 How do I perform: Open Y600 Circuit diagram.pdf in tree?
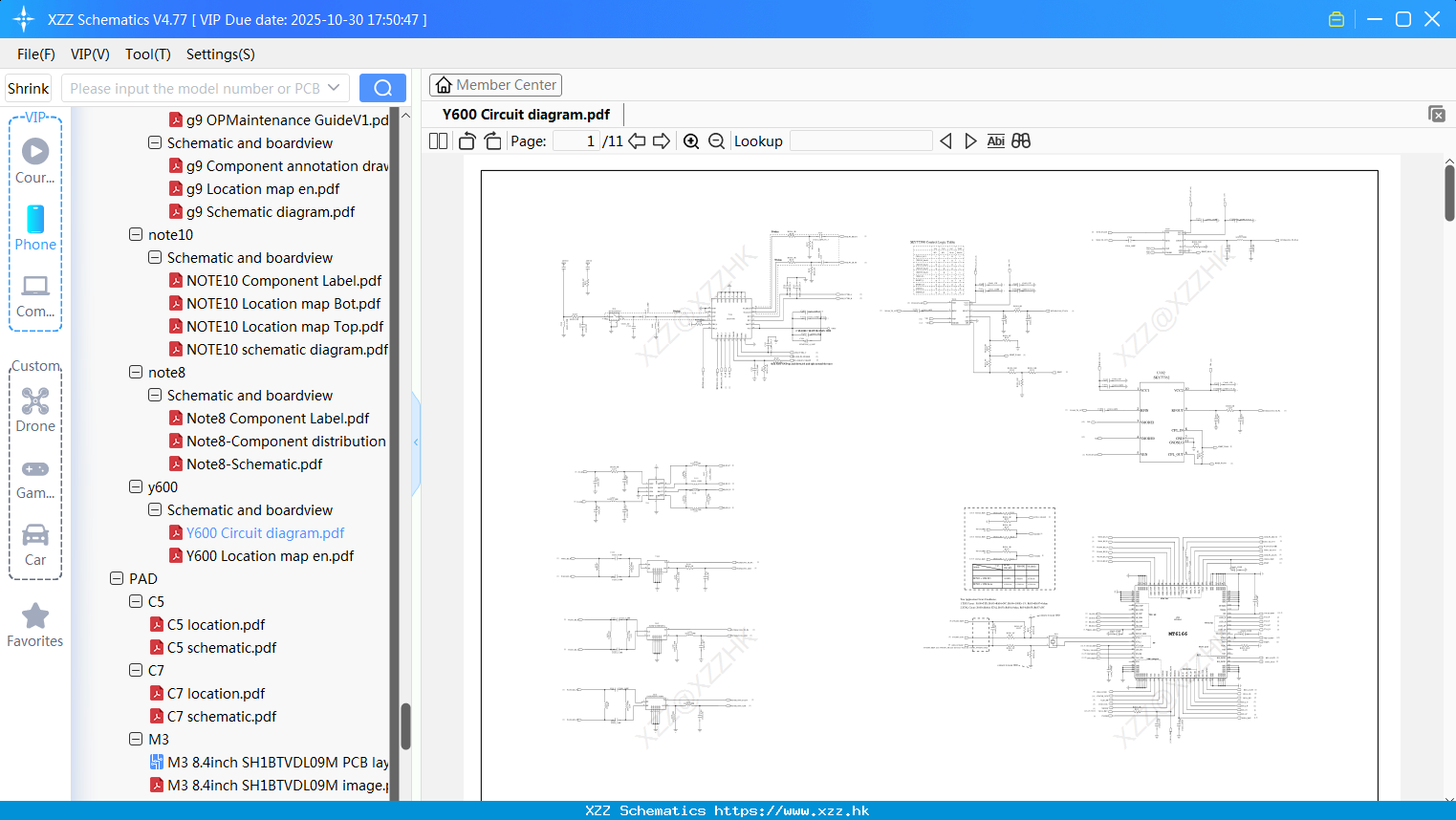pyautogui.click(x=265, y=532)
